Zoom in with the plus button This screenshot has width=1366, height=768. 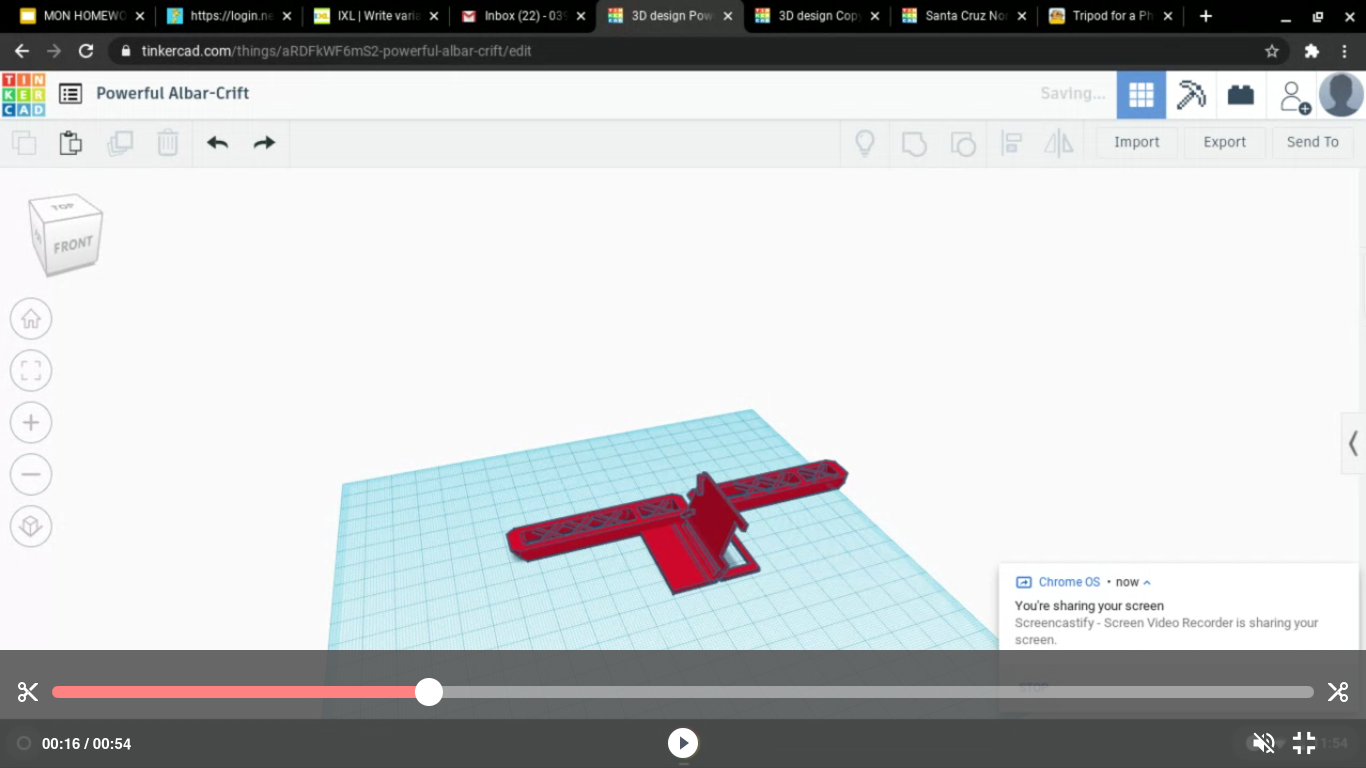[31, 423]
